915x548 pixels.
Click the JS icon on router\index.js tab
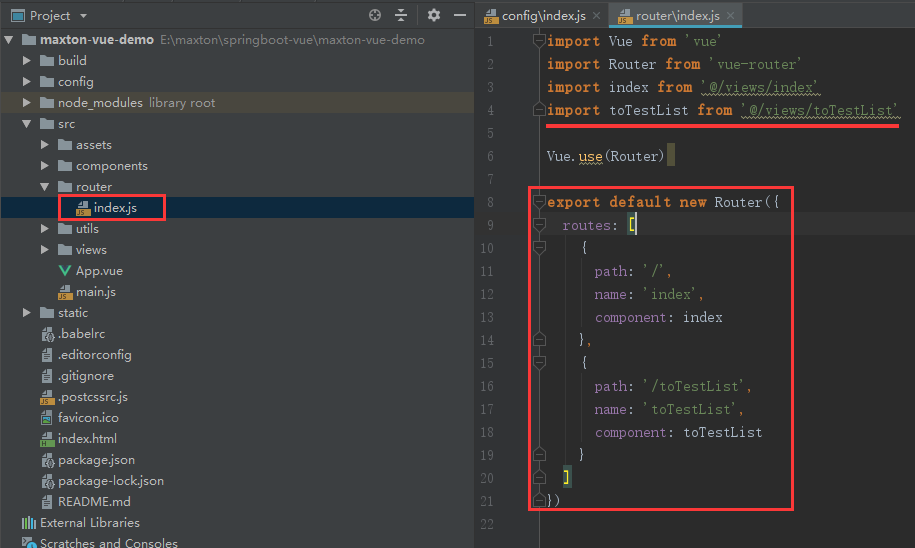[x=625, y=16]
